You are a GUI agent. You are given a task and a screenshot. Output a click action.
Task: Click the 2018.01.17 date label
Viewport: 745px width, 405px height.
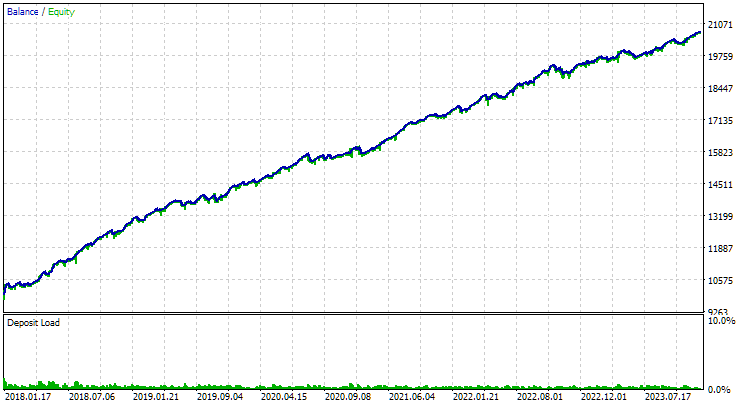tap(28, 396)
